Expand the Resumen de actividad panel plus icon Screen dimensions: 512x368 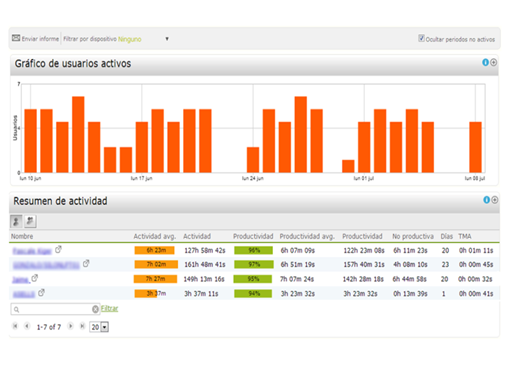click(495, 200)
